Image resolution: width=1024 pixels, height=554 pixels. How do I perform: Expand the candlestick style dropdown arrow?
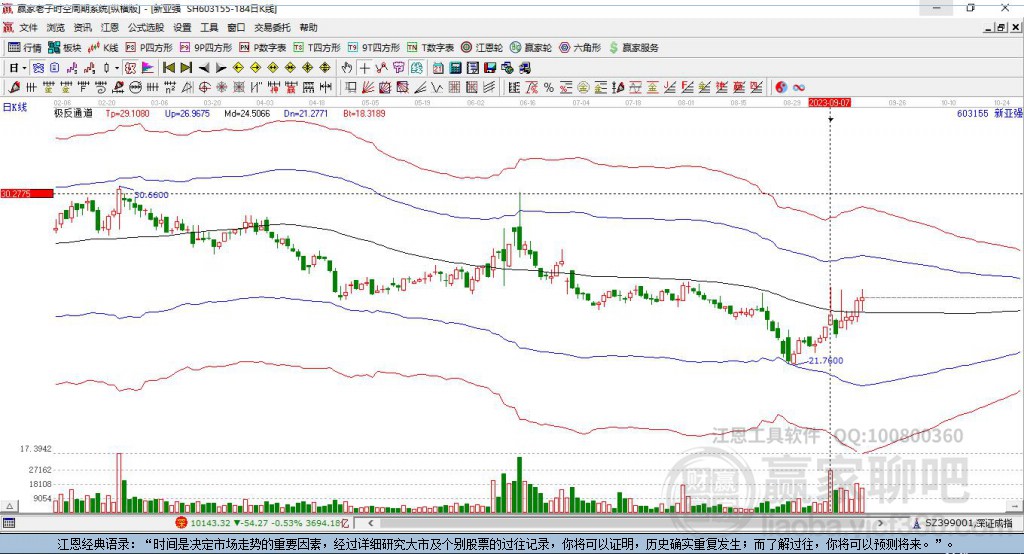(x=116, y=68)
